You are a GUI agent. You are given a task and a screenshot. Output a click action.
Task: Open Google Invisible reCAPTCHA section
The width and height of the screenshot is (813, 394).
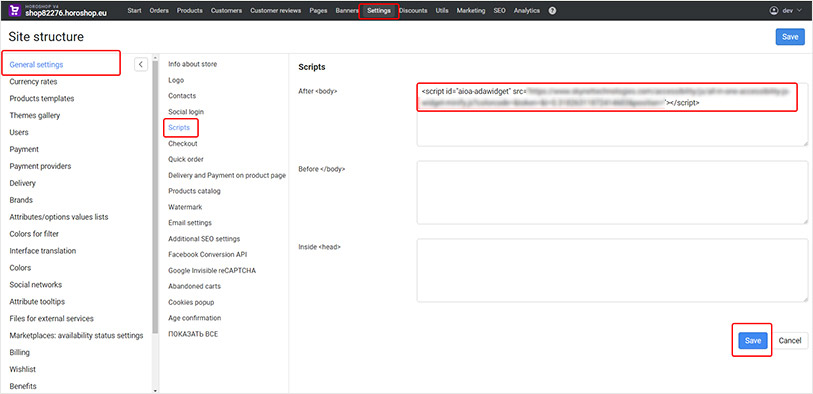pos(212,271)
